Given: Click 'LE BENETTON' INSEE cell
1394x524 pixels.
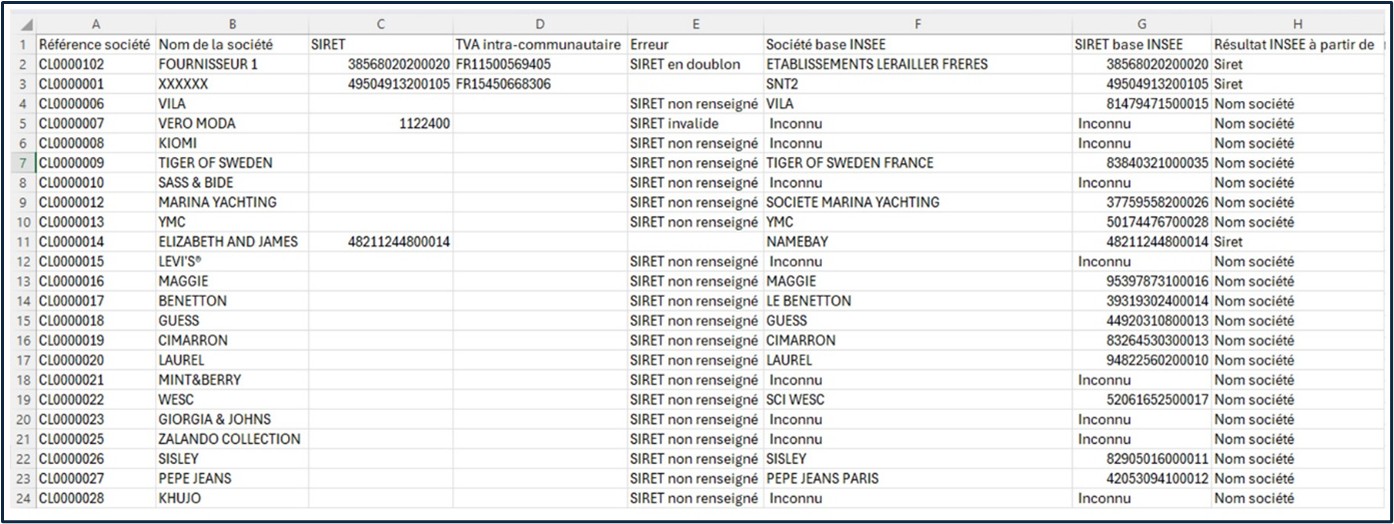Looking at the screenshot, I should [917, 301].
